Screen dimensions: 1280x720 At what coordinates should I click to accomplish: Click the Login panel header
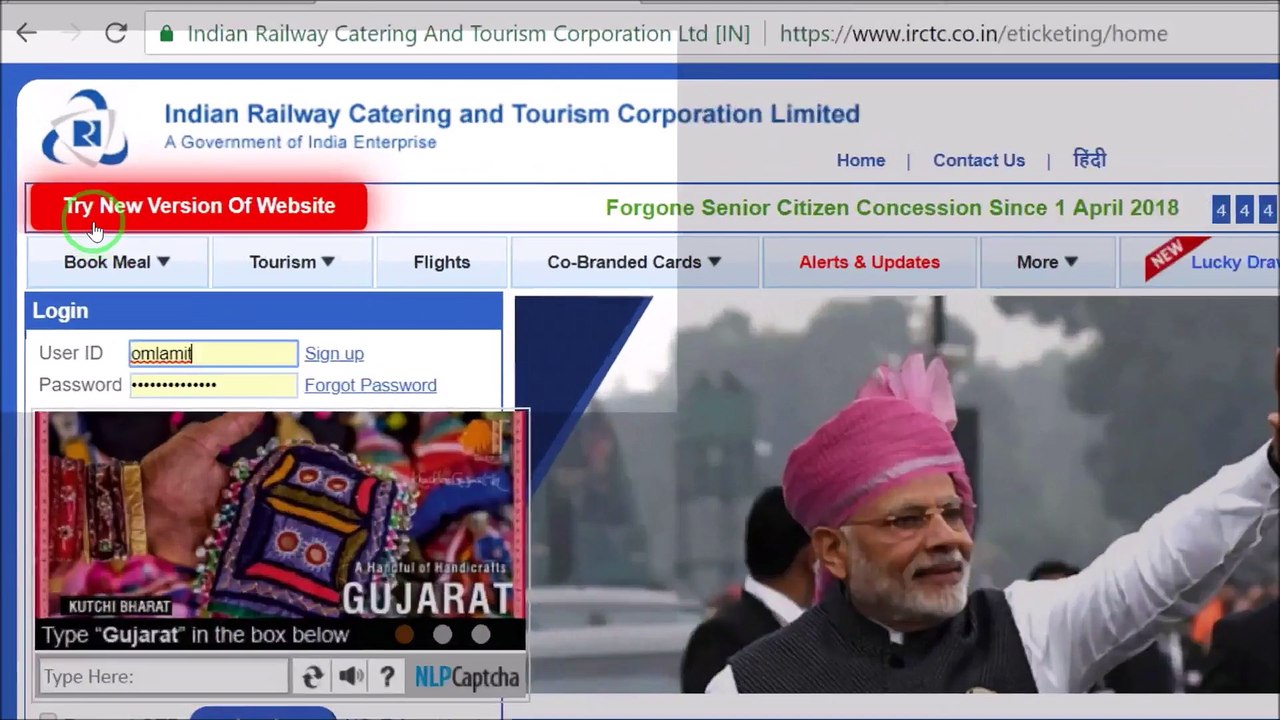click(x=264, y=311)
